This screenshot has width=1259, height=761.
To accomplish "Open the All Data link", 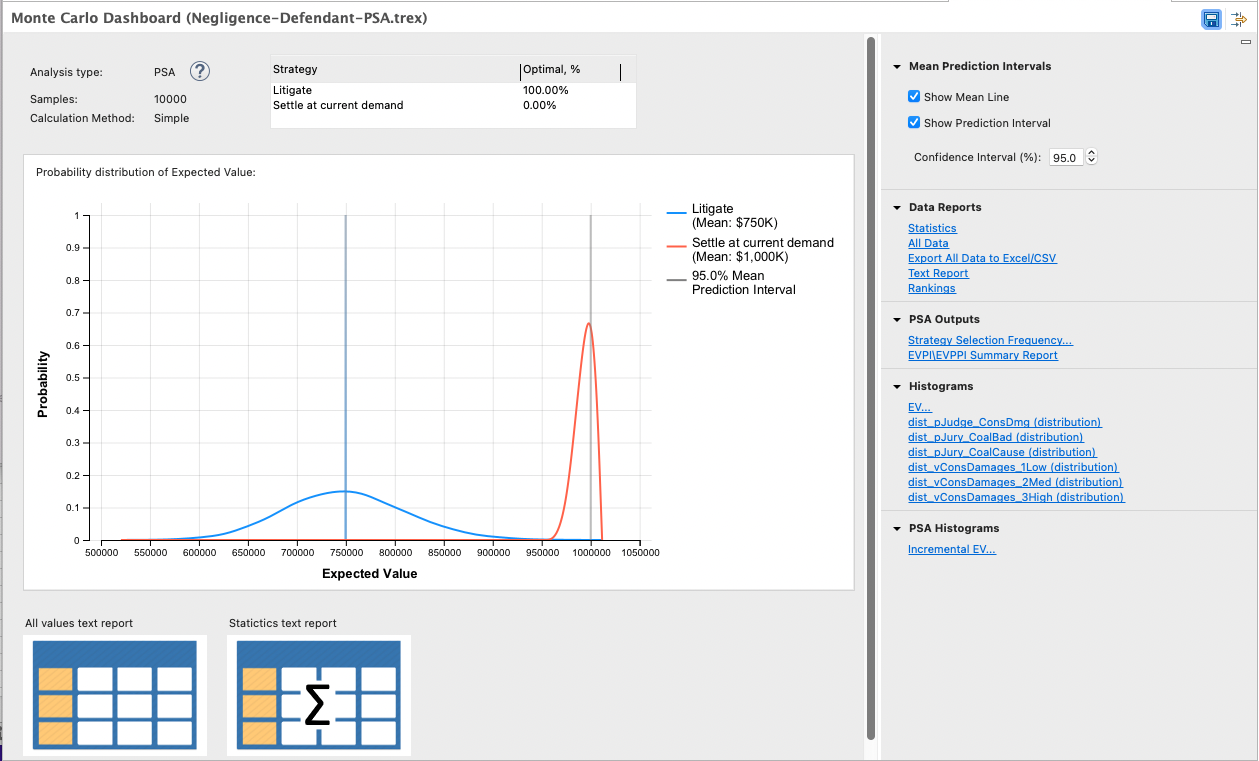I will point(928,243).
